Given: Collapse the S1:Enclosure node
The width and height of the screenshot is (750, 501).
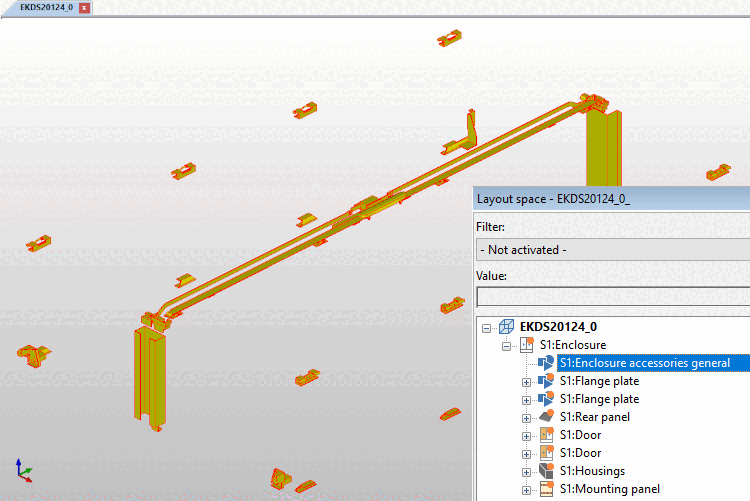Looking at the screenshot, I should tap(507, 346).
